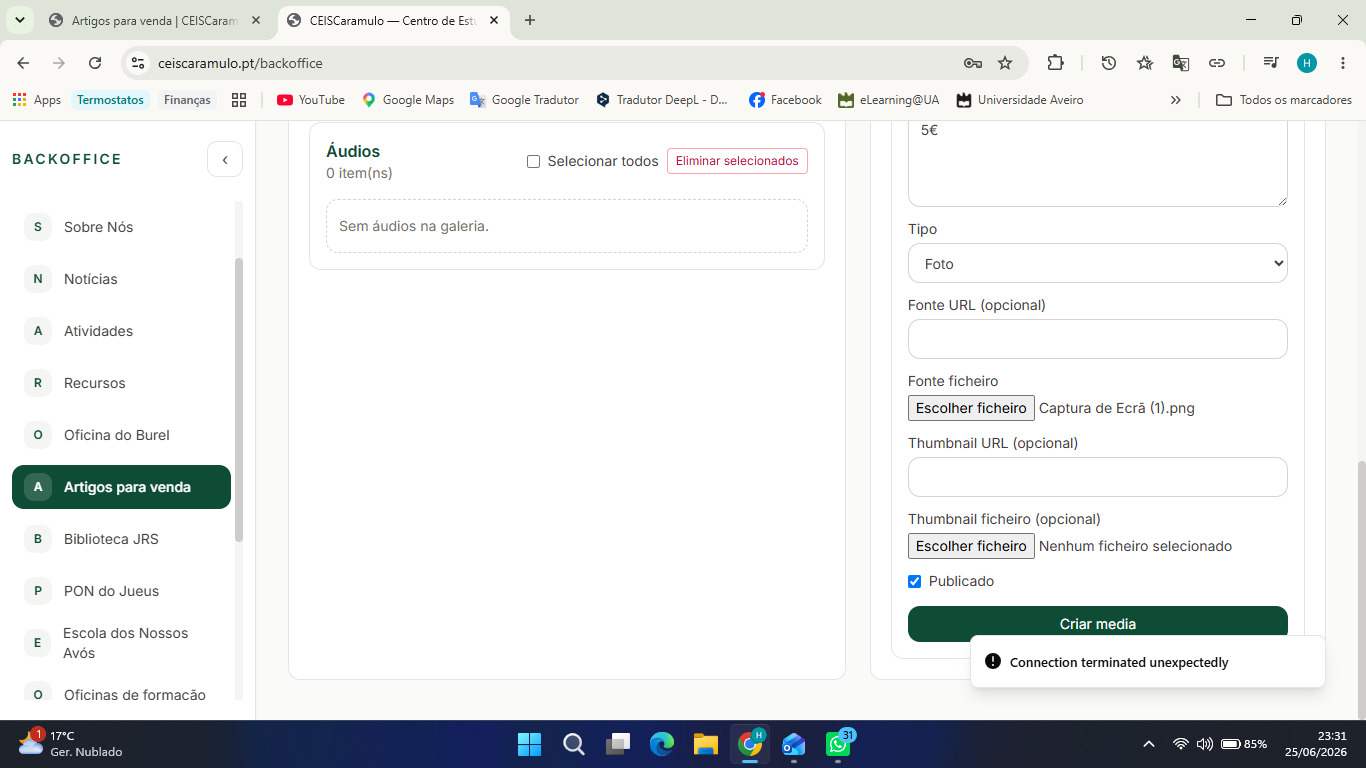This screenshot has height=768, width=1366.
Task: Open the Extensions puzzle icon
Action: (1055, 63)
